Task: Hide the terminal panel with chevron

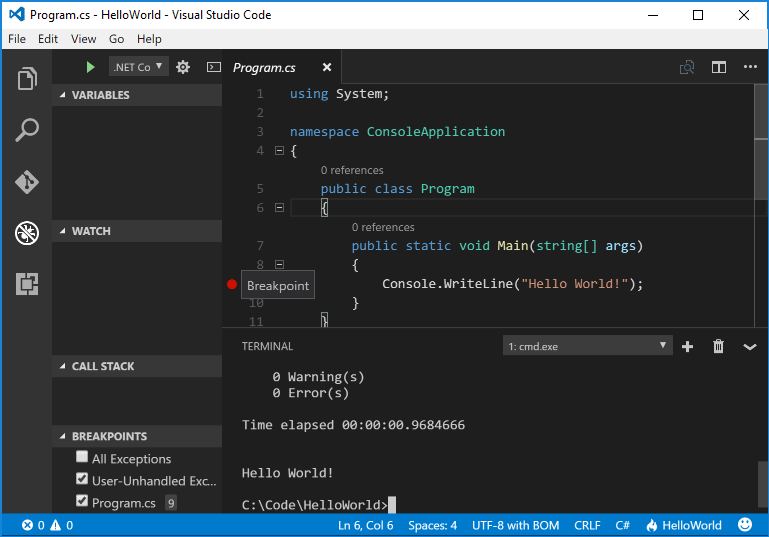Action: point(750,347)
